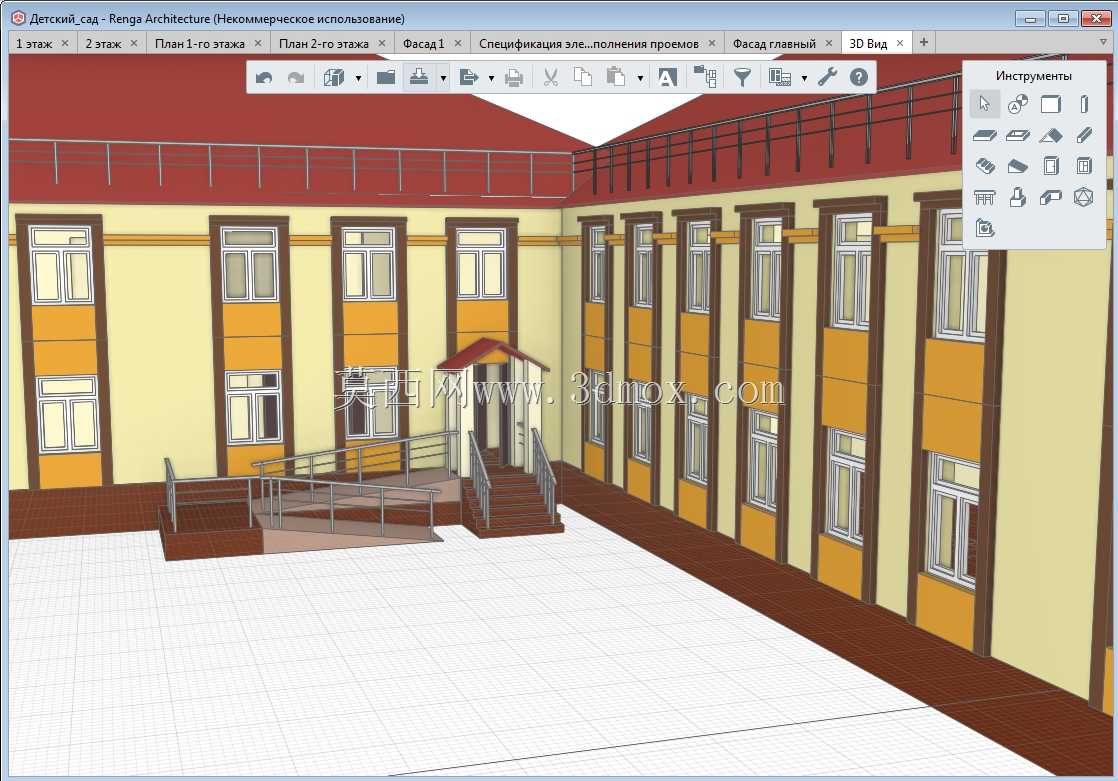Redo the last undone action
The height and width of the screenshot is (781, 1118).
click(x=296, y=77)
